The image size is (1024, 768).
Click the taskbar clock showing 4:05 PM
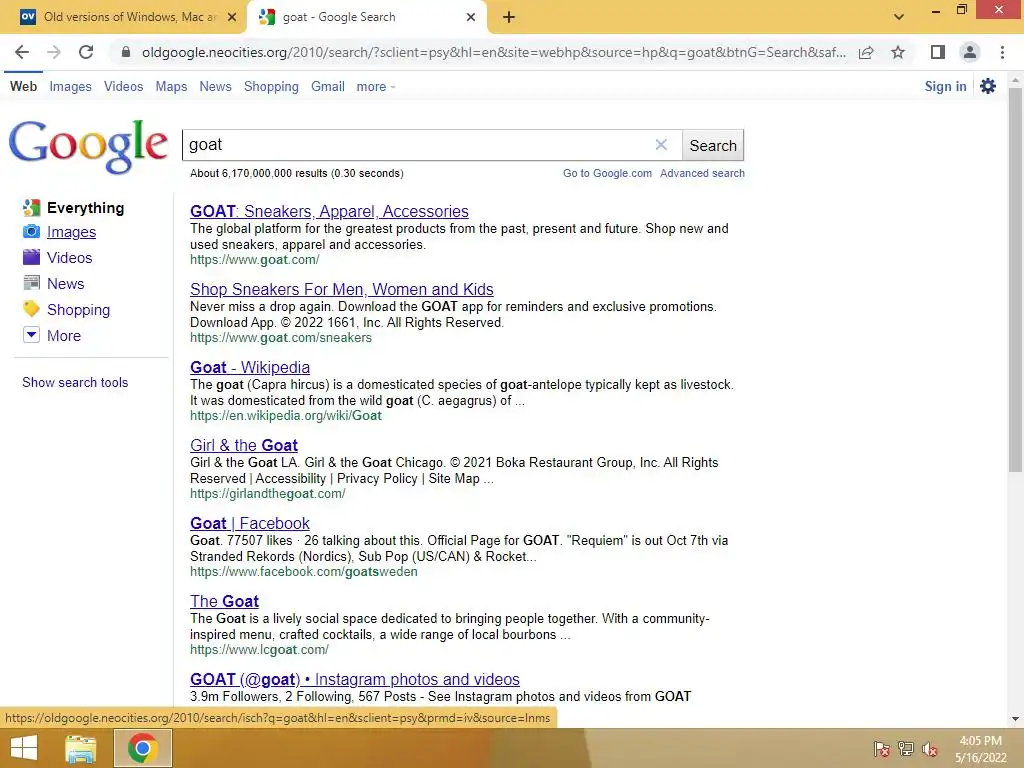coord(980,749)
